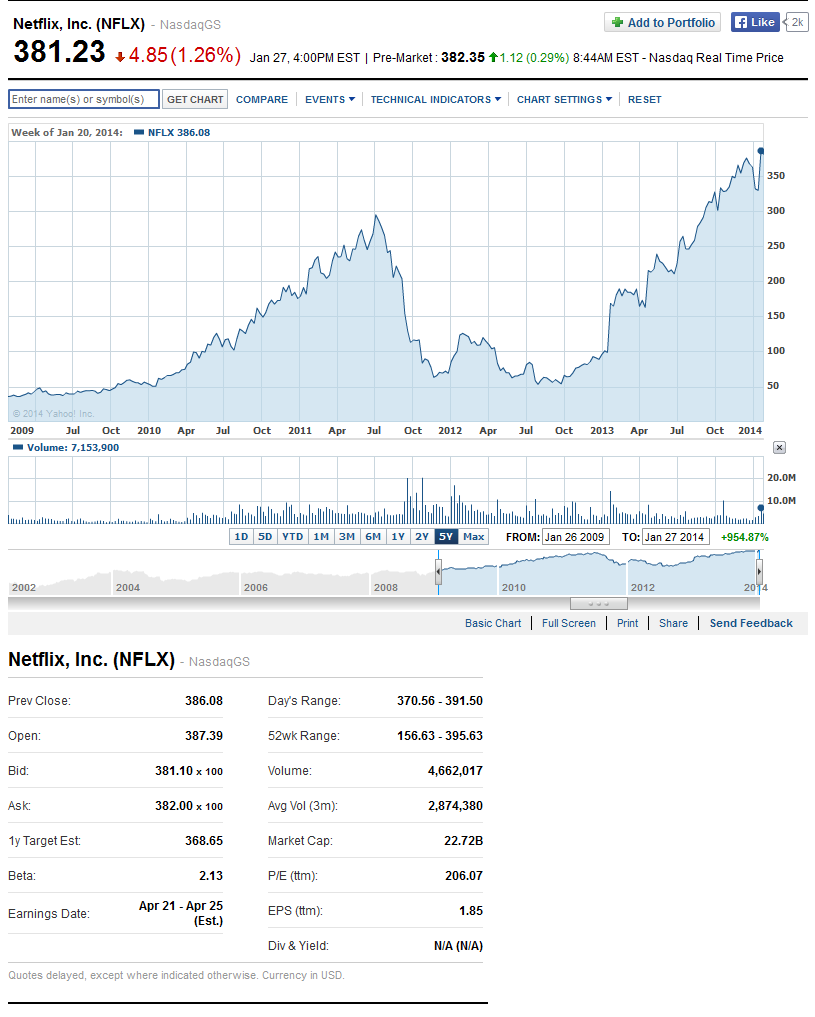Click the main price 381.23

pyautogui.click(x=60, y=53)
